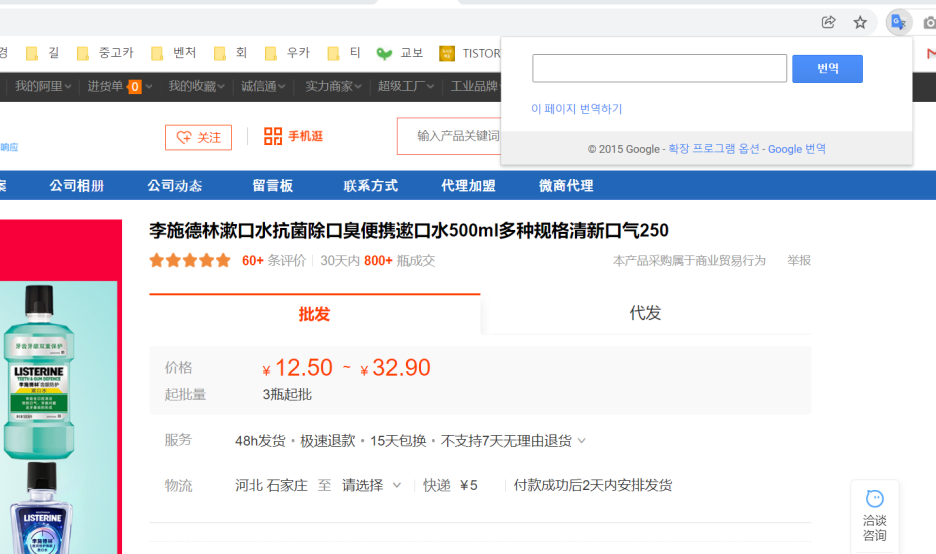Image resolution: width=936 pixels, height=554 pixels.
Task: Open the Google Translate extension icon
Action: point(898,22)
